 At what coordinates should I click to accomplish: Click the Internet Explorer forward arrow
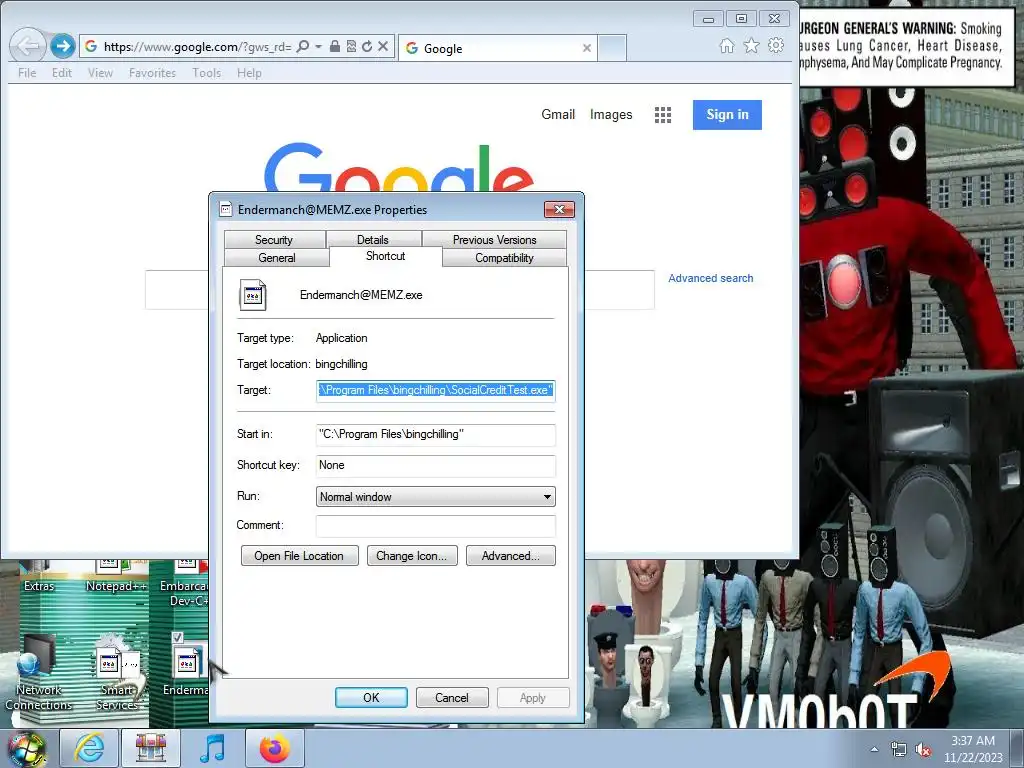pyautogui.click(x=63, y=46)
